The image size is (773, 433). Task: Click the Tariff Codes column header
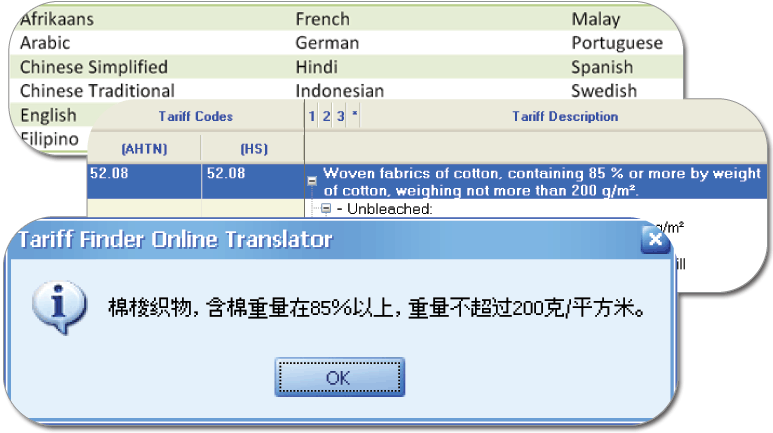point(195,117)
